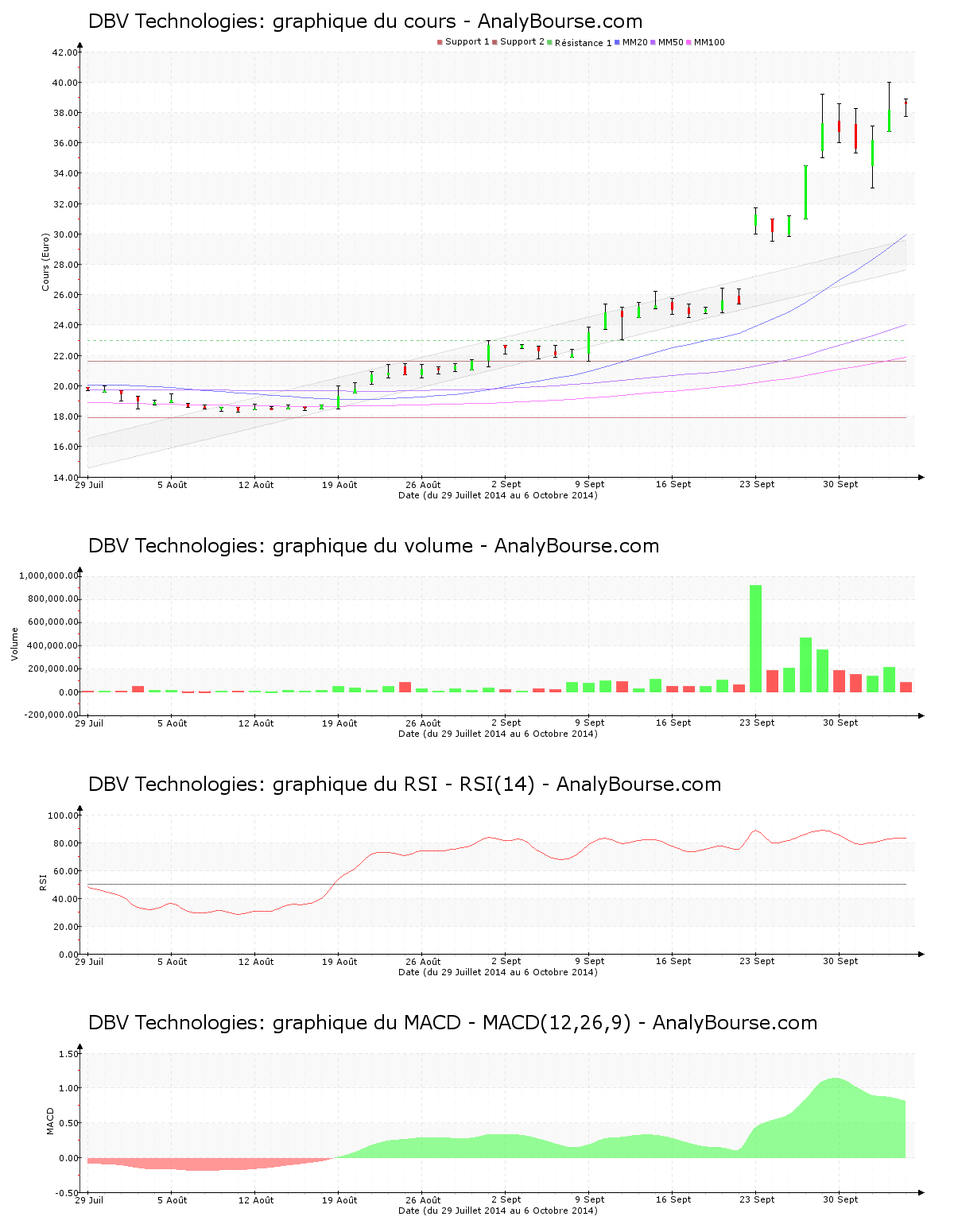The height and width of the screenshot is (1232, 954).
Task: Click the date range caption under the MACD chart
Action: (498, 1211)
